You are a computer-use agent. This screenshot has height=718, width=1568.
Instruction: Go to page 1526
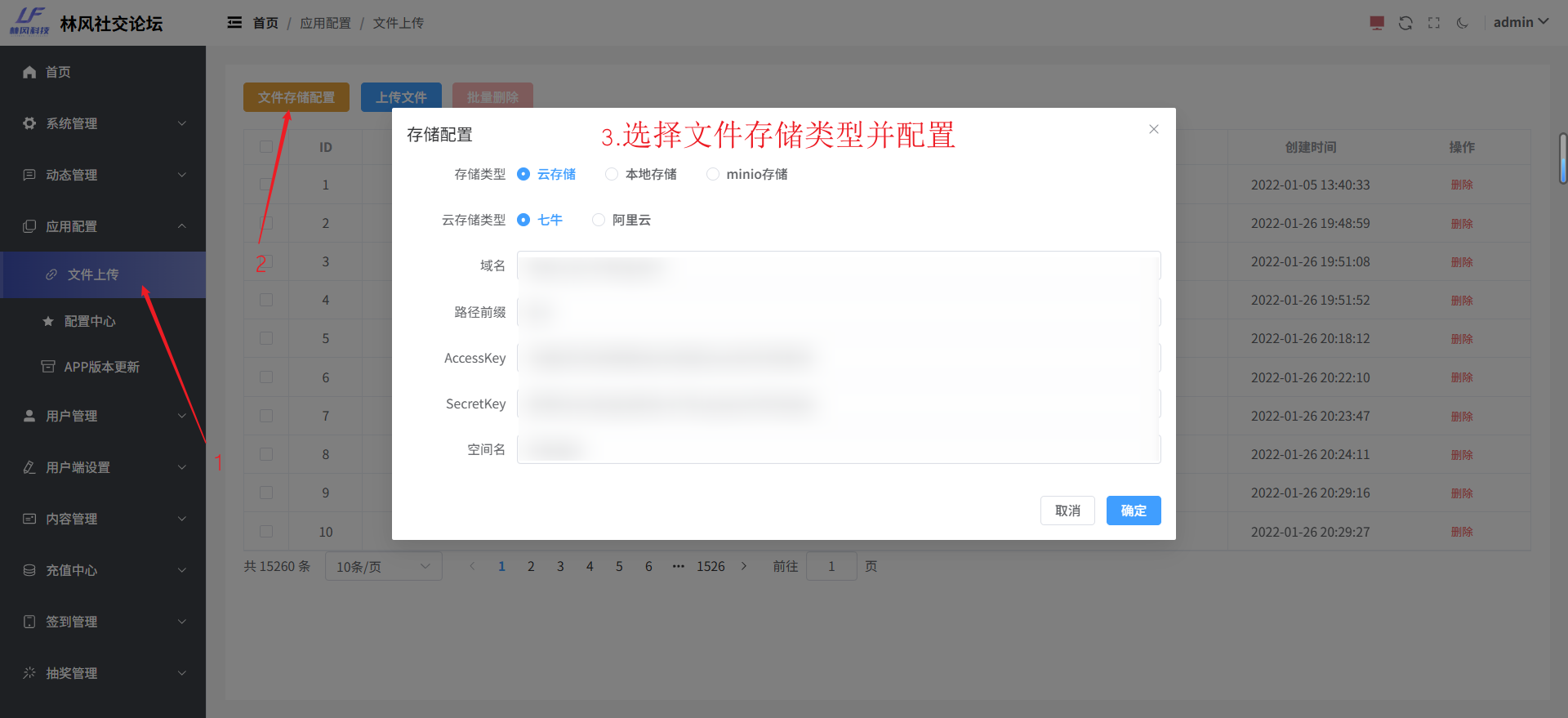click(710, 566)
